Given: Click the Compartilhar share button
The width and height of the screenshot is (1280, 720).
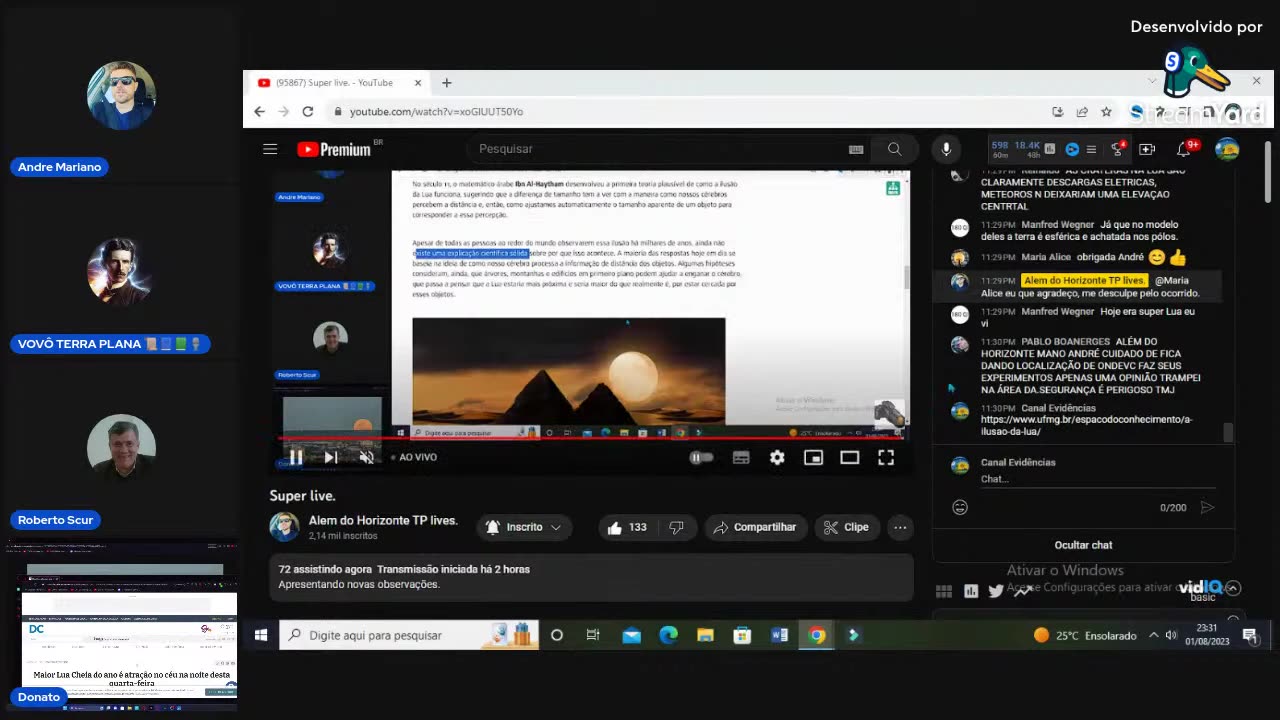Looking at the screenshot, I should tap(755, 527).
